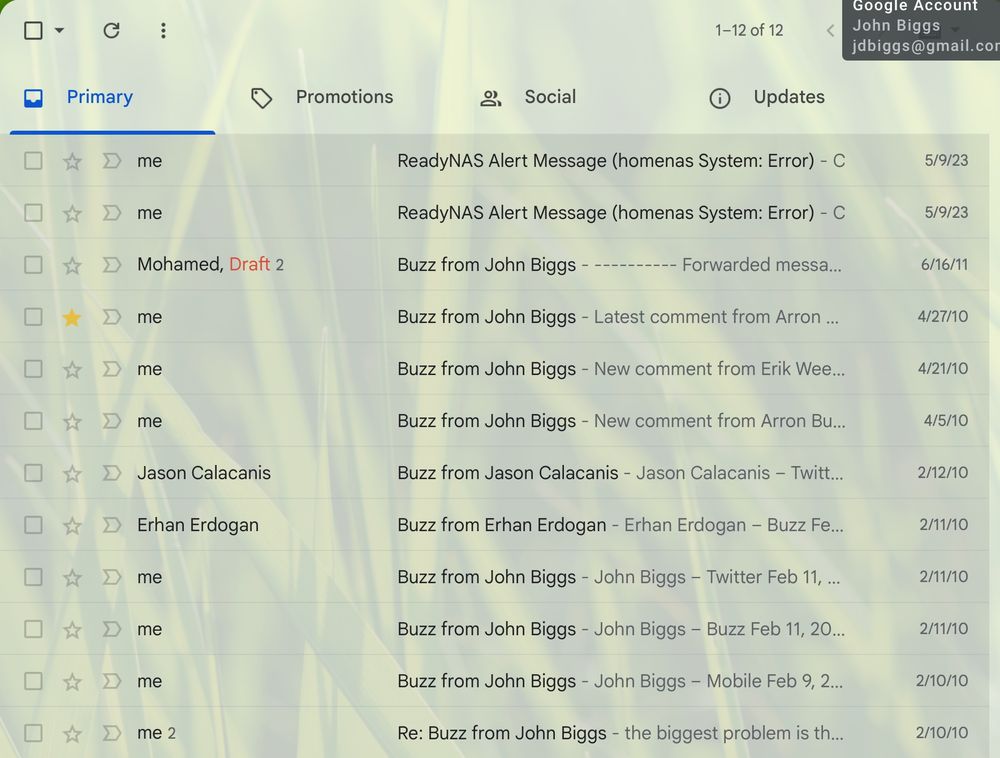1000x758 pixels.
Task: Mark the 4/21/10 email as important
Action: [x=112, y=369]
